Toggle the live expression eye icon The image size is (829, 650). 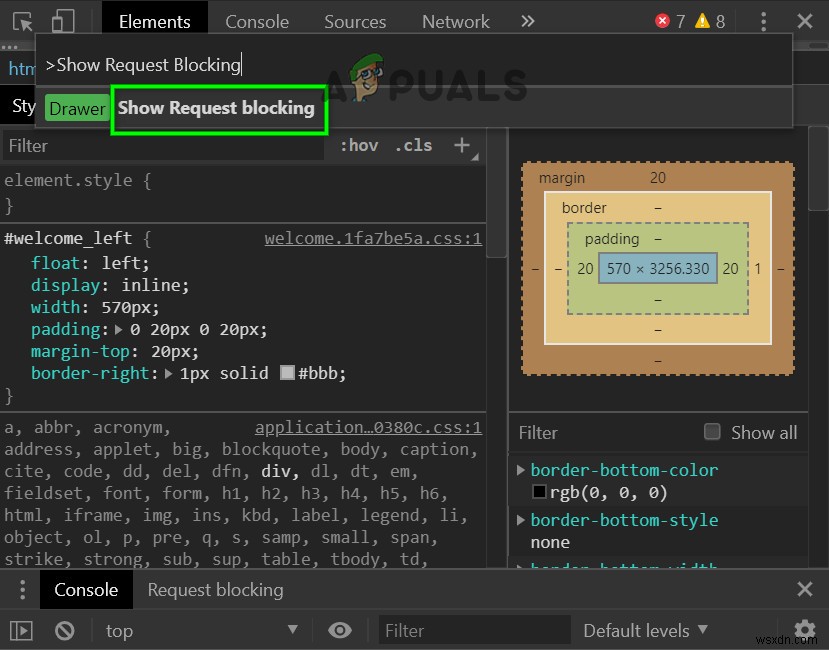(340, 630)
